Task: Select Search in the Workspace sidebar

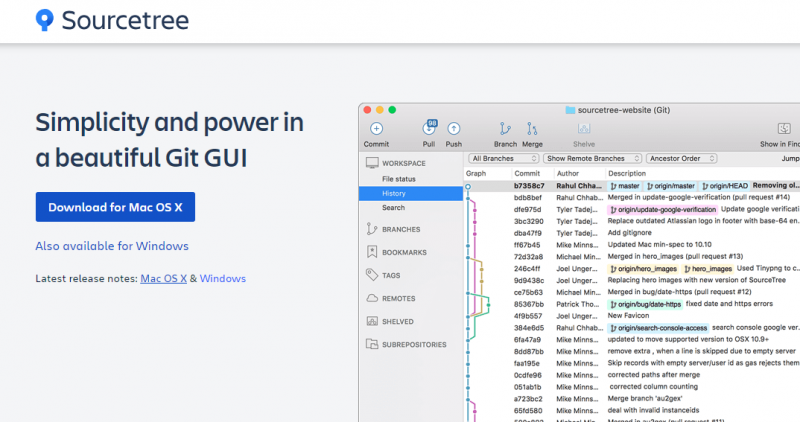Action: coord(393,207)
